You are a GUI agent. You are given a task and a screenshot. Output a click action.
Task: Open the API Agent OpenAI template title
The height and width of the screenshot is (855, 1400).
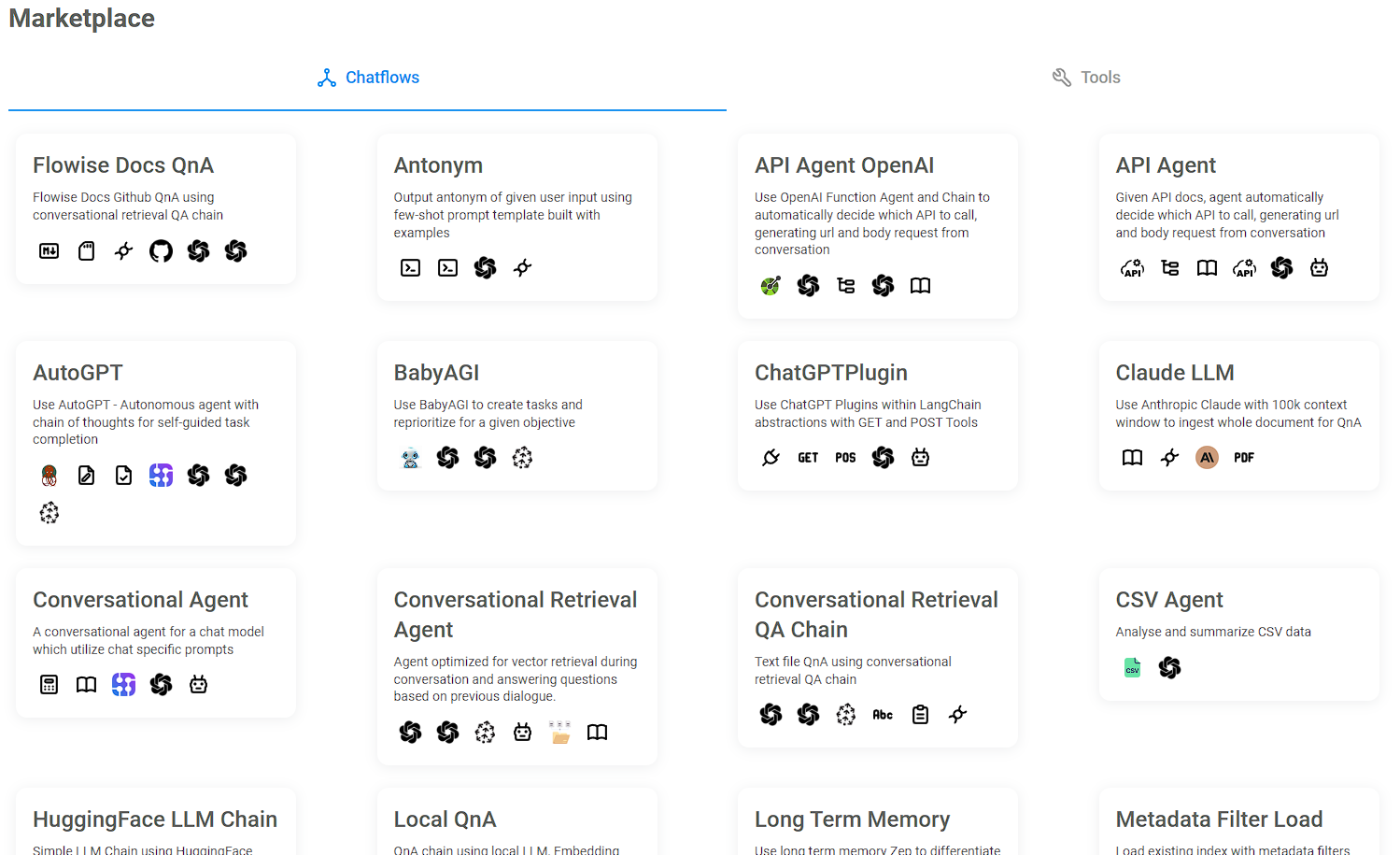point(844,165)
